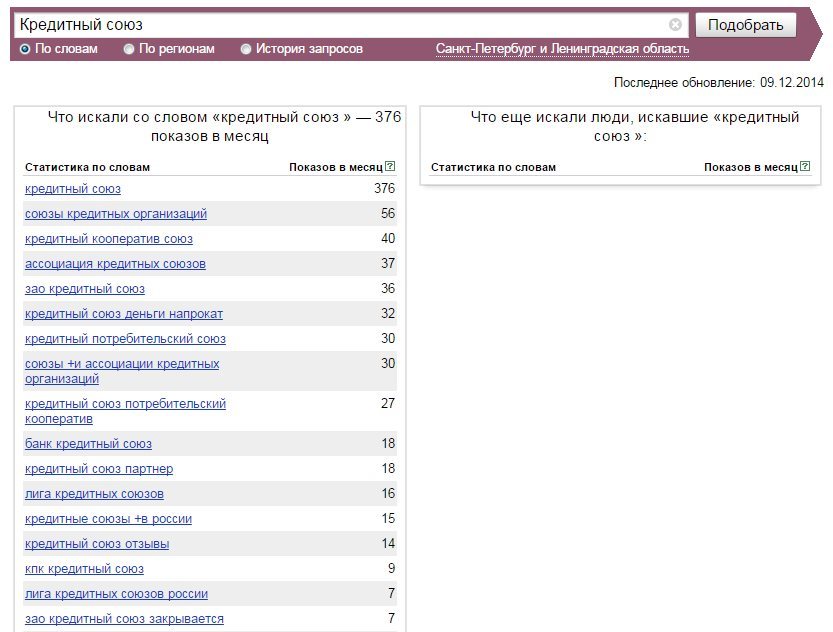Viewport: 833px width, 632px height.
Task: Open the 'кредитный союз партнер' link
Action: coord(99,469)
